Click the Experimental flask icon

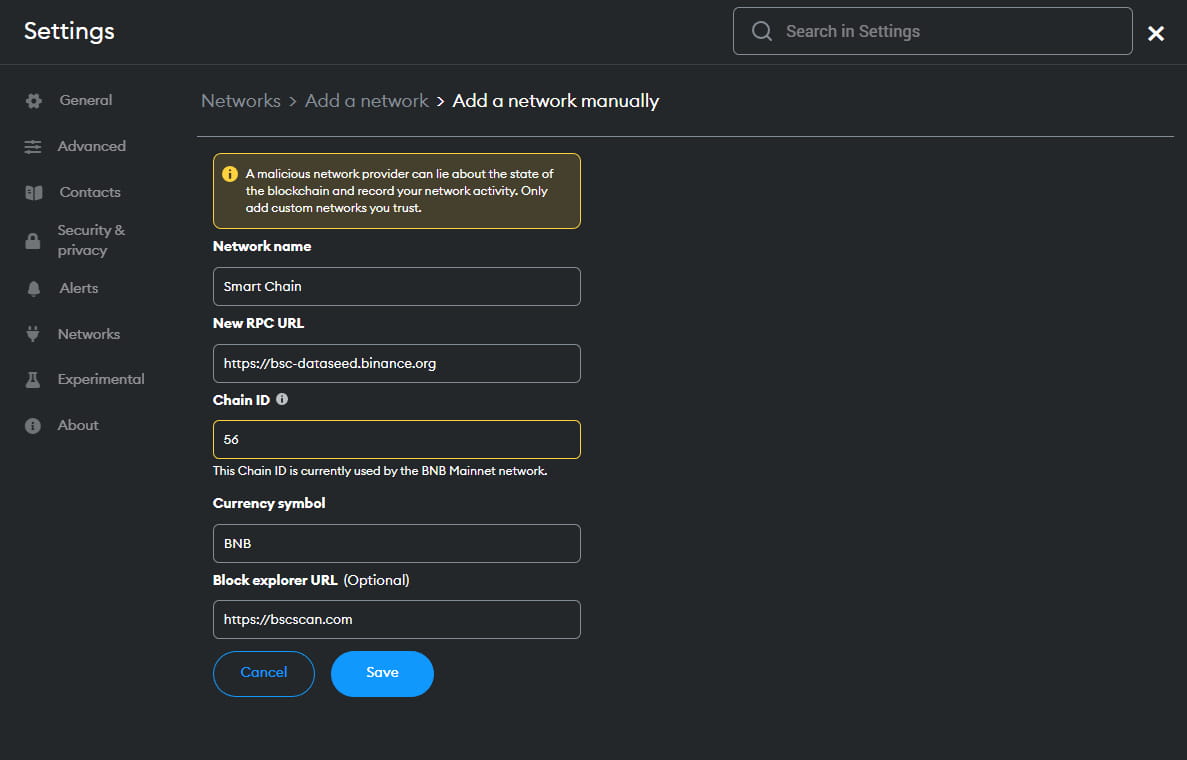click(x=33, y=380)
